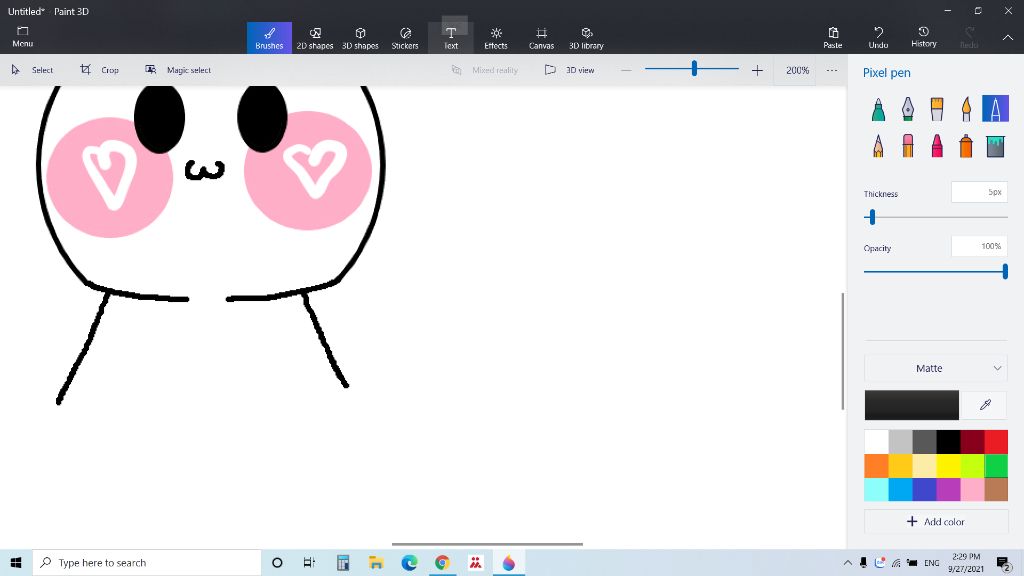Choose the dark gray color swatch

[924, 442]
